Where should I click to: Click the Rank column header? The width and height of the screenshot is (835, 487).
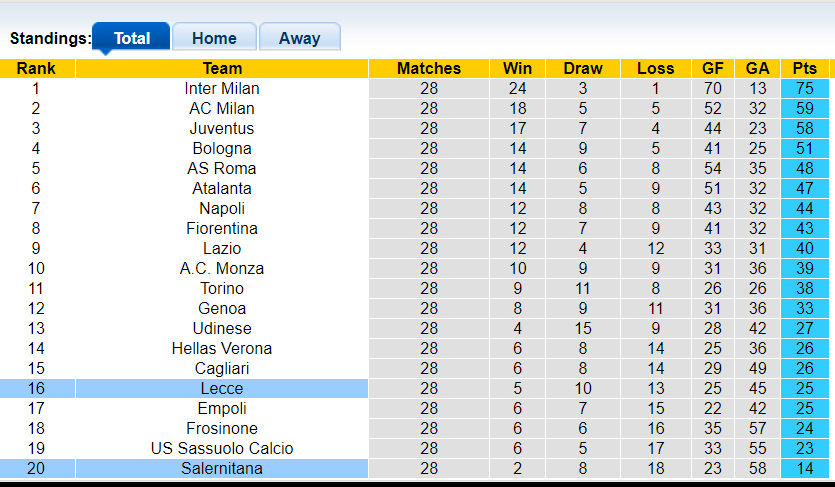pyautogui.click(x=36, y=68)
